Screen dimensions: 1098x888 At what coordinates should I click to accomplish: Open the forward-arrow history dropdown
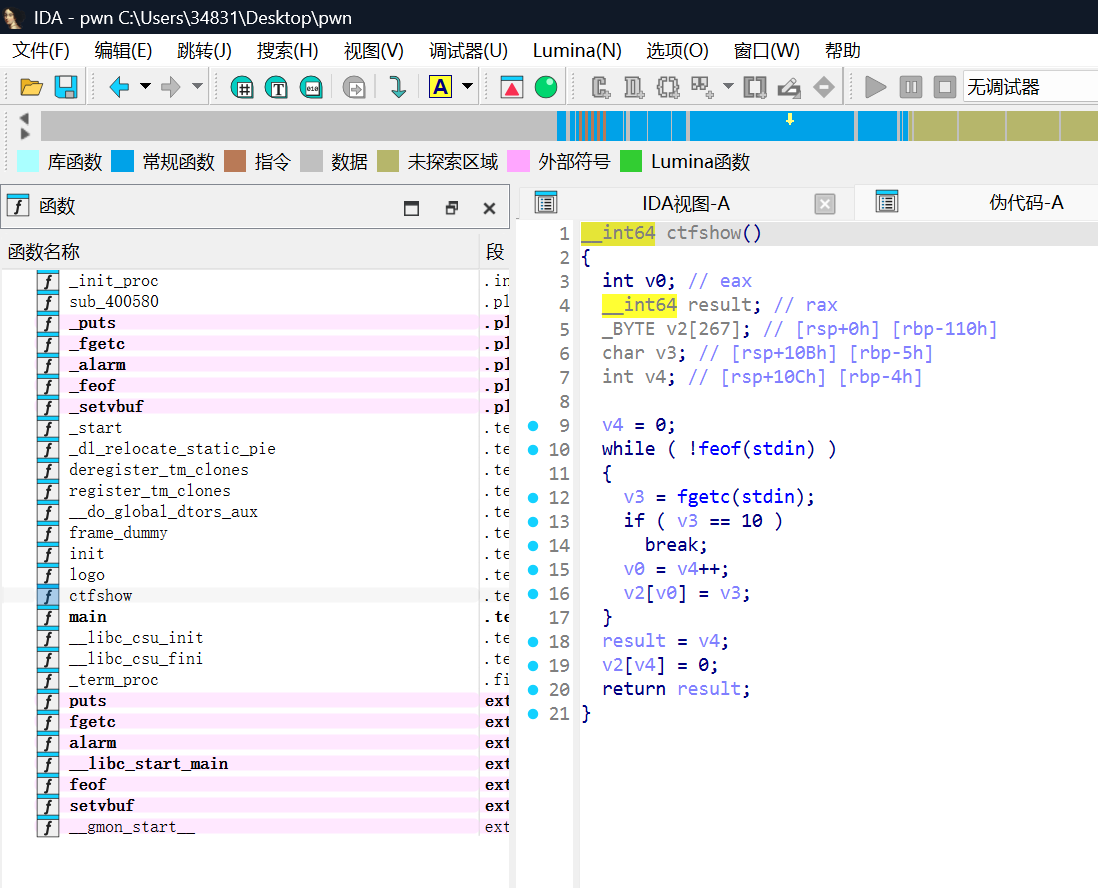[197, 87]
